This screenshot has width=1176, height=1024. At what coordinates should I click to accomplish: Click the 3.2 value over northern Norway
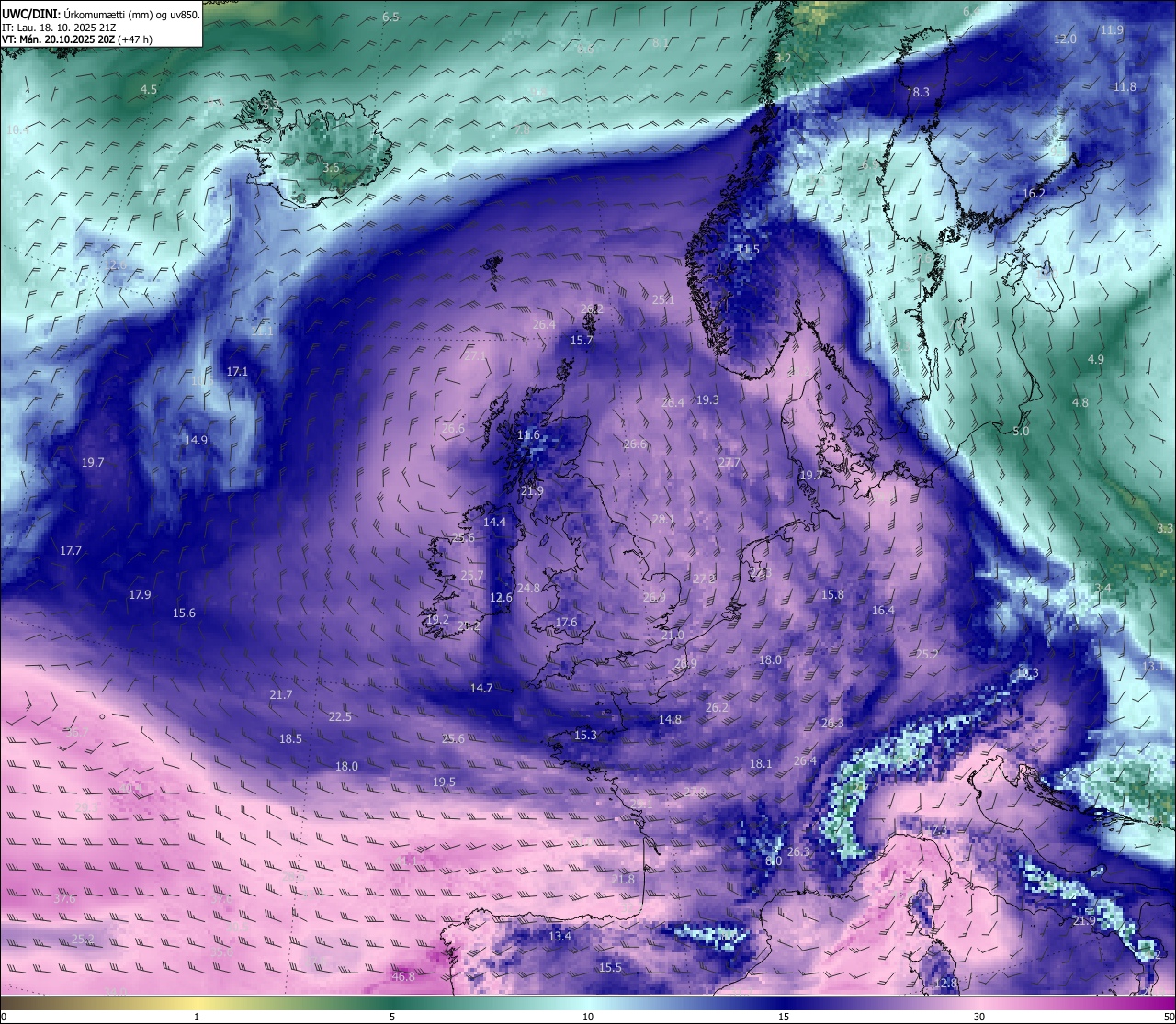(x=783, y=58)
